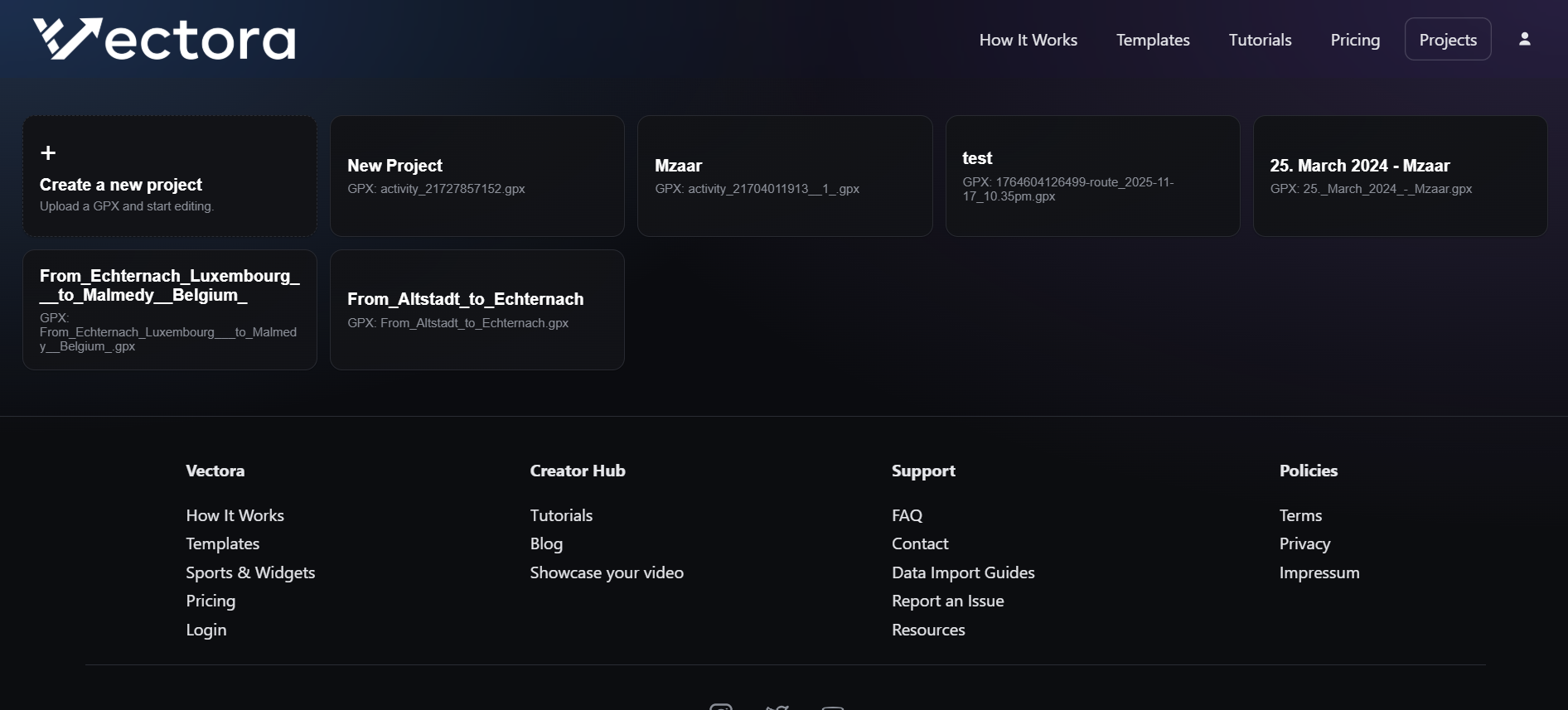Open the "Mzaar" project with activity_21704011913 GPX

tap(784, 176)
